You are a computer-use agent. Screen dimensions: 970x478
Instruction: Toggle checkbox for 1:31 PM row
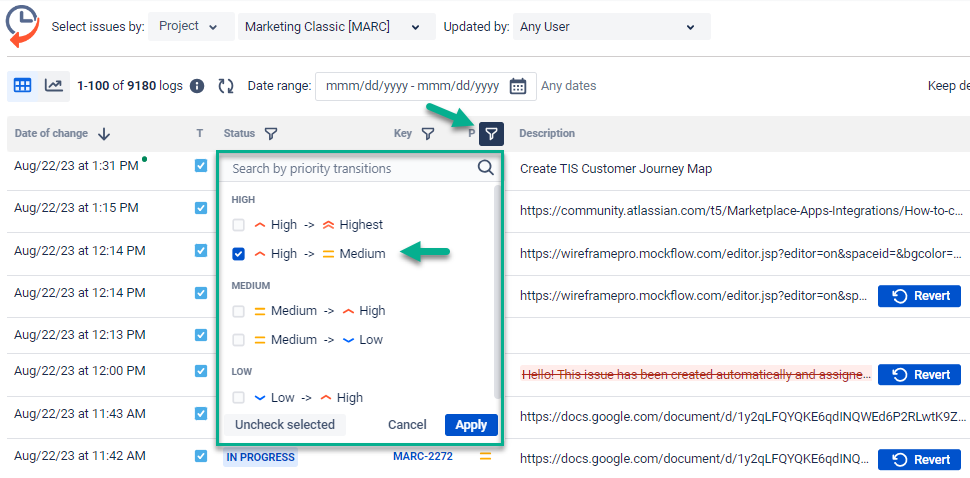[x=200, y=166]
